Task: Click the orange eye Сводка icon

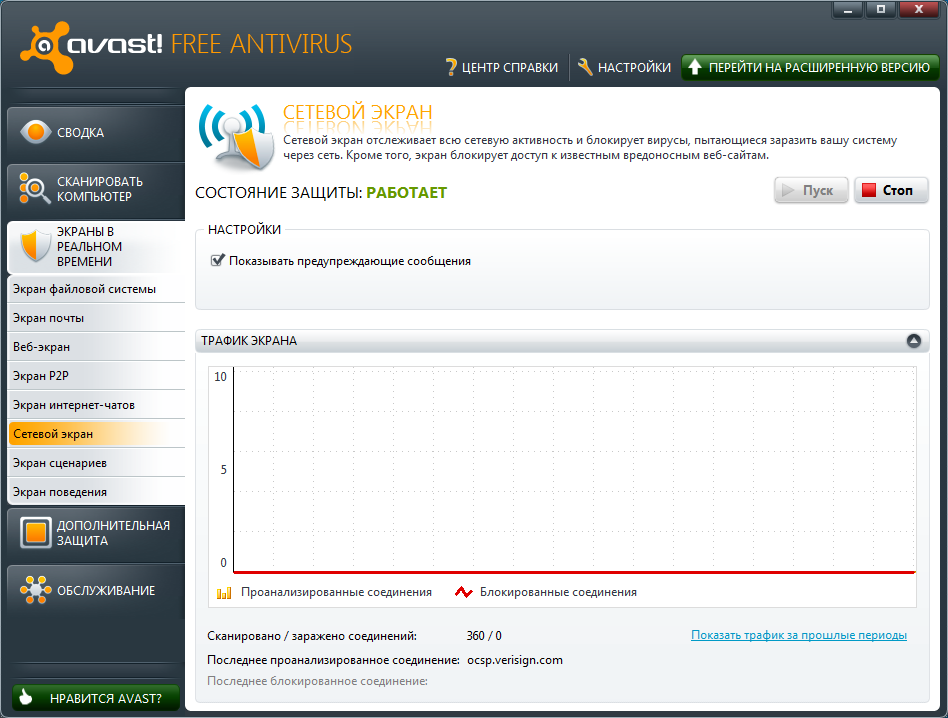Action: click(x=36, y=132)
